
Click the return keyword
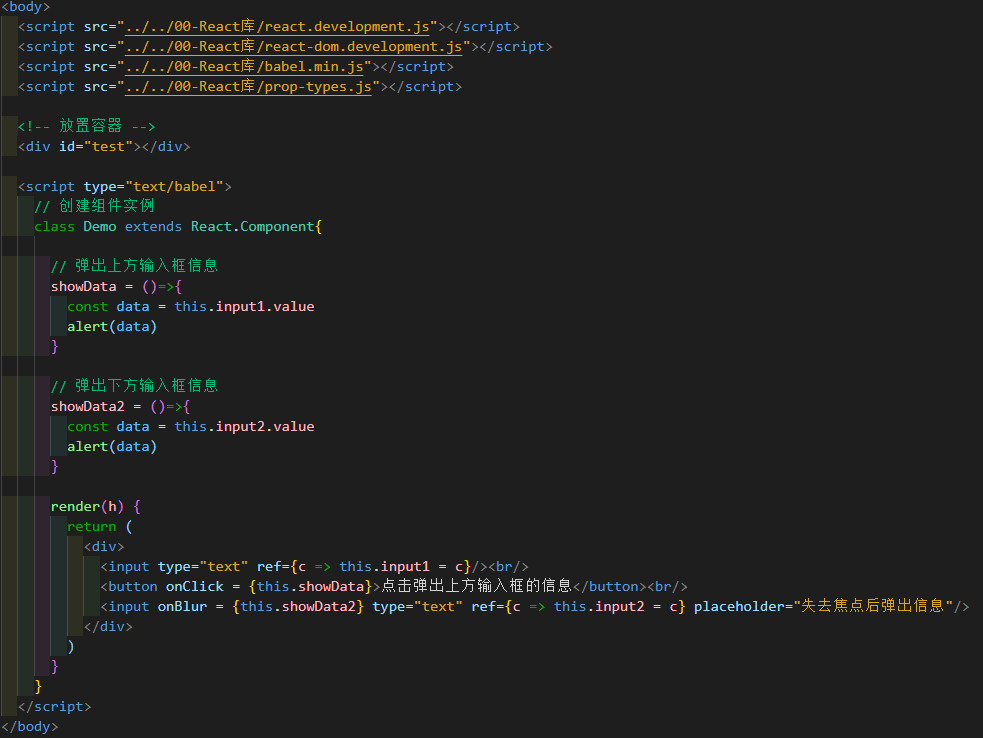pyautogui.click(x=92, y=527)
